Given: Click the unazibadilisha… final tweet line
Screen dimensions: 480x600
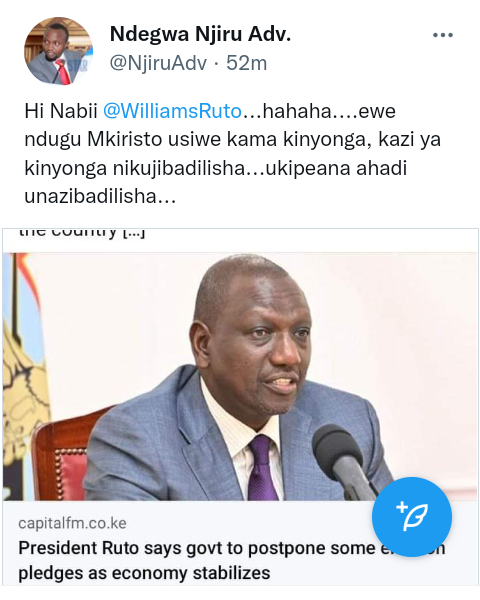Looking at the screenshot, I should pyautogui.click(x=100, y=197).
